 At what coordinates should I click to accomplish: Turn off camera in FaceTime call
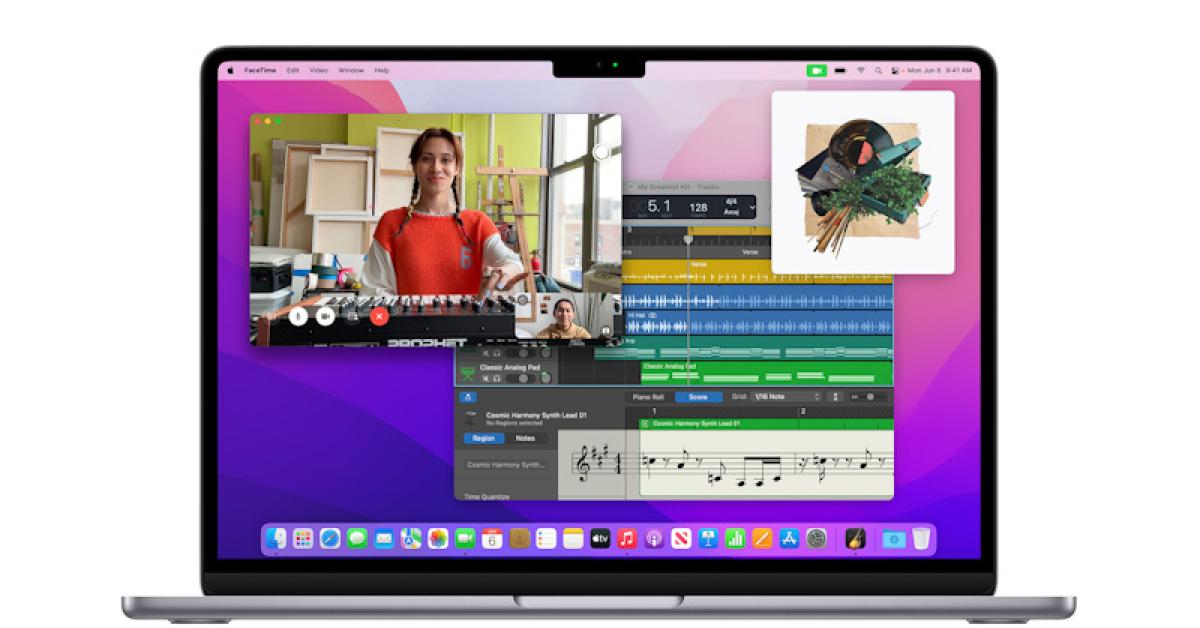click(325, 315)
